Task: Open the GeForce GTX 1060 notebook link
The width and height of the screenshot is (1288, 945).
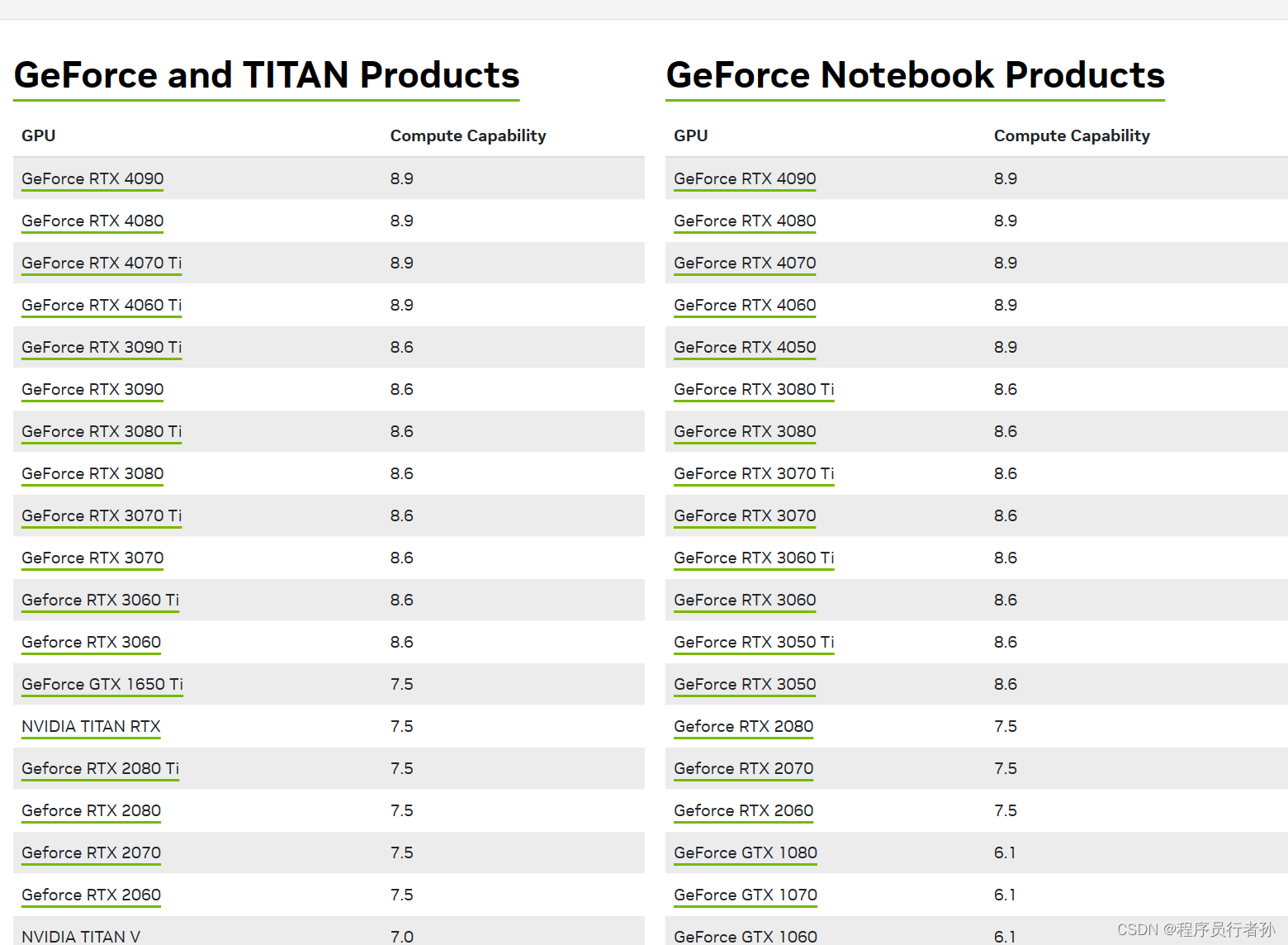Action: [746, 936]
